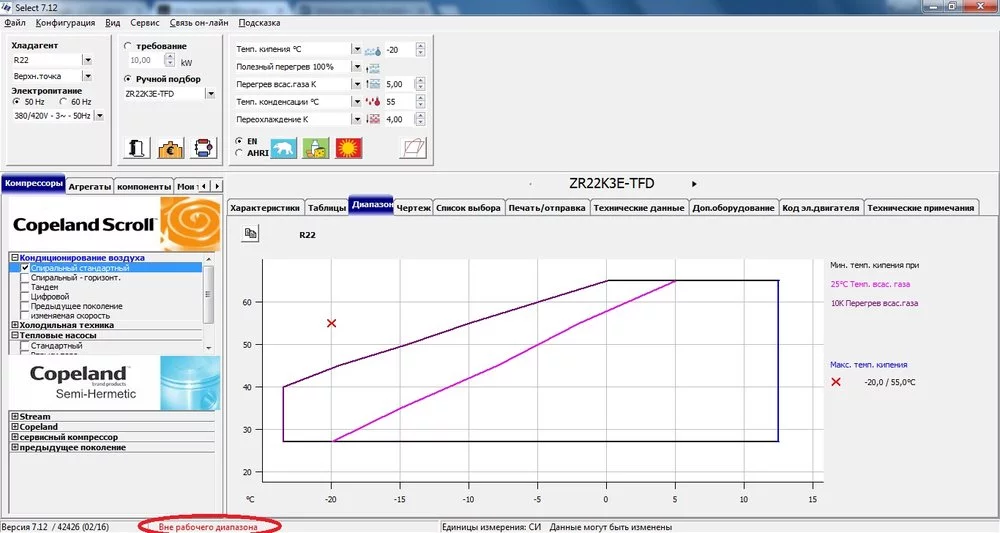Open the 380/420V voltage dropdown
Viewport: 1000px width, 533px height.
[99, 116]
